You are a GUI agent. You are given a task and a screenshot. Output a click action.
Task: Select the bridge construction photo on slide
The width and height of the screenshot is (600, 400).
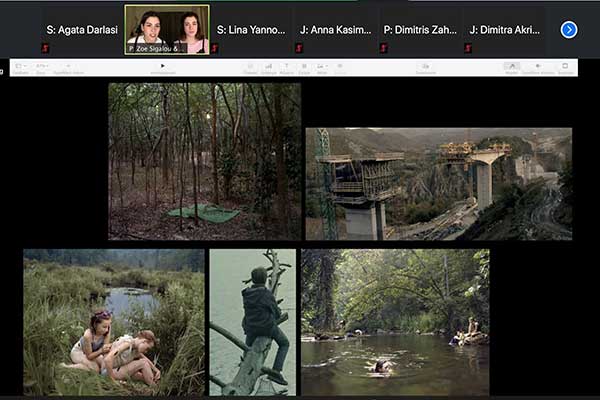[x=438, y=183]
